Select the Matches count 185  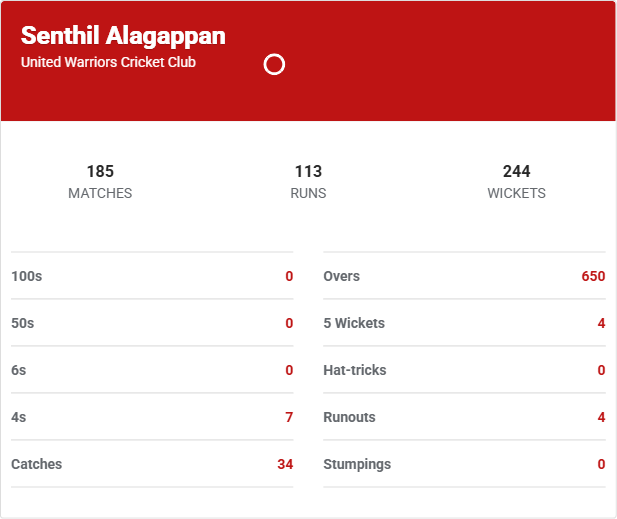click(100, 171)
